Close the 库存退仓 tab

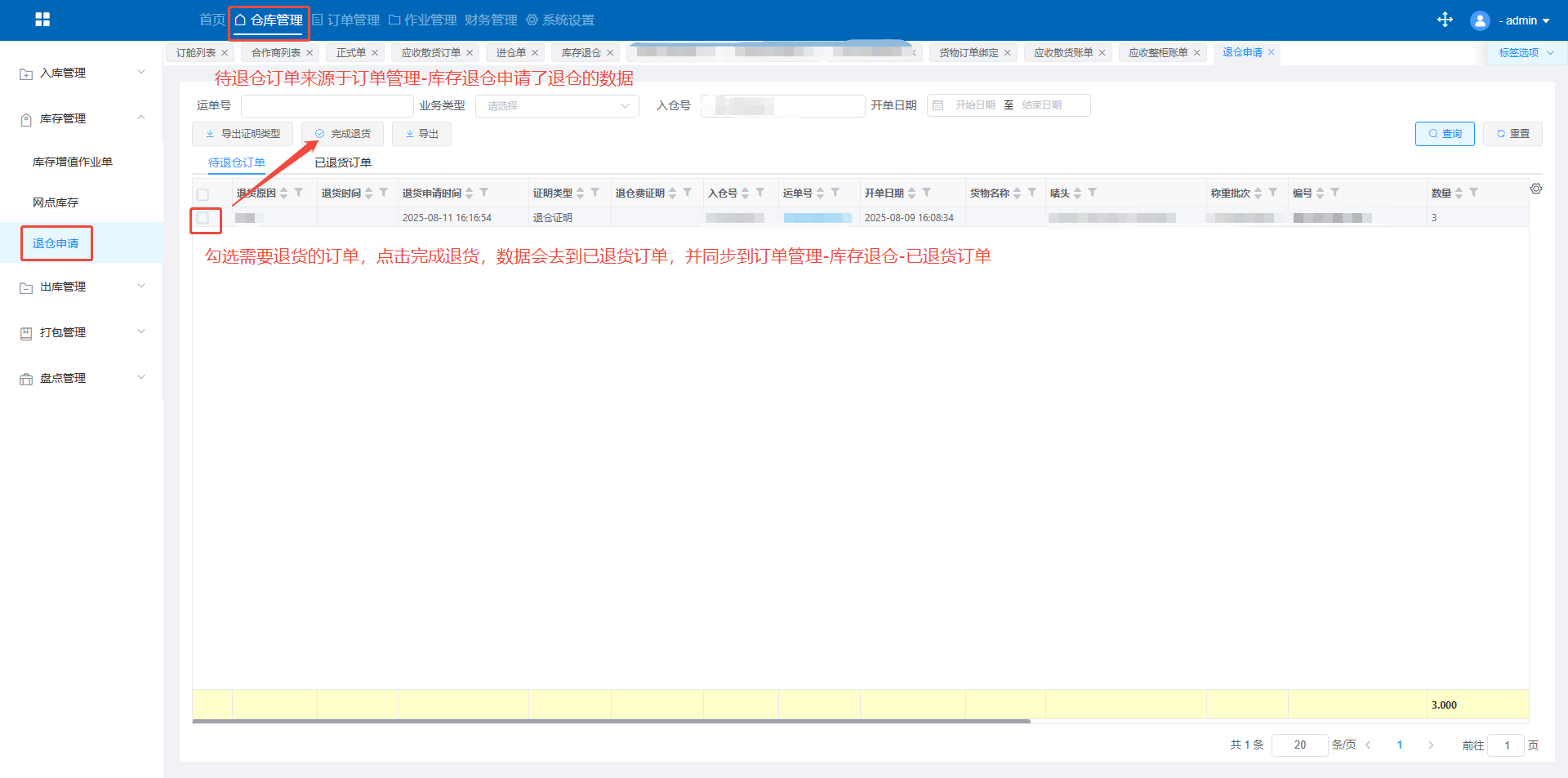click(x=610, y=53)
